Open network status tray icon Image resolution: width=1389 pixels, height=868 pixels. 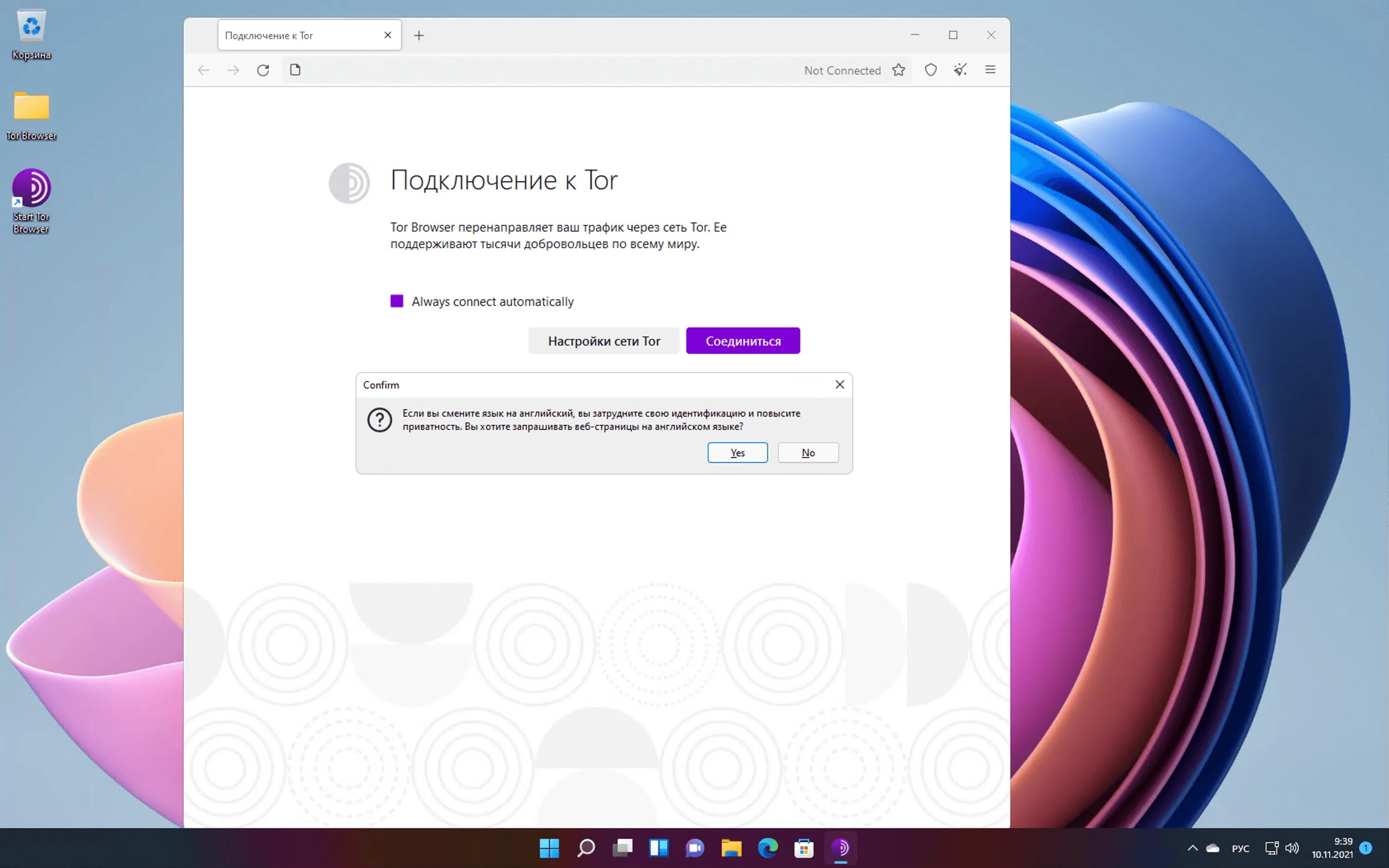pyautogui.click(x=1271, y=848)
